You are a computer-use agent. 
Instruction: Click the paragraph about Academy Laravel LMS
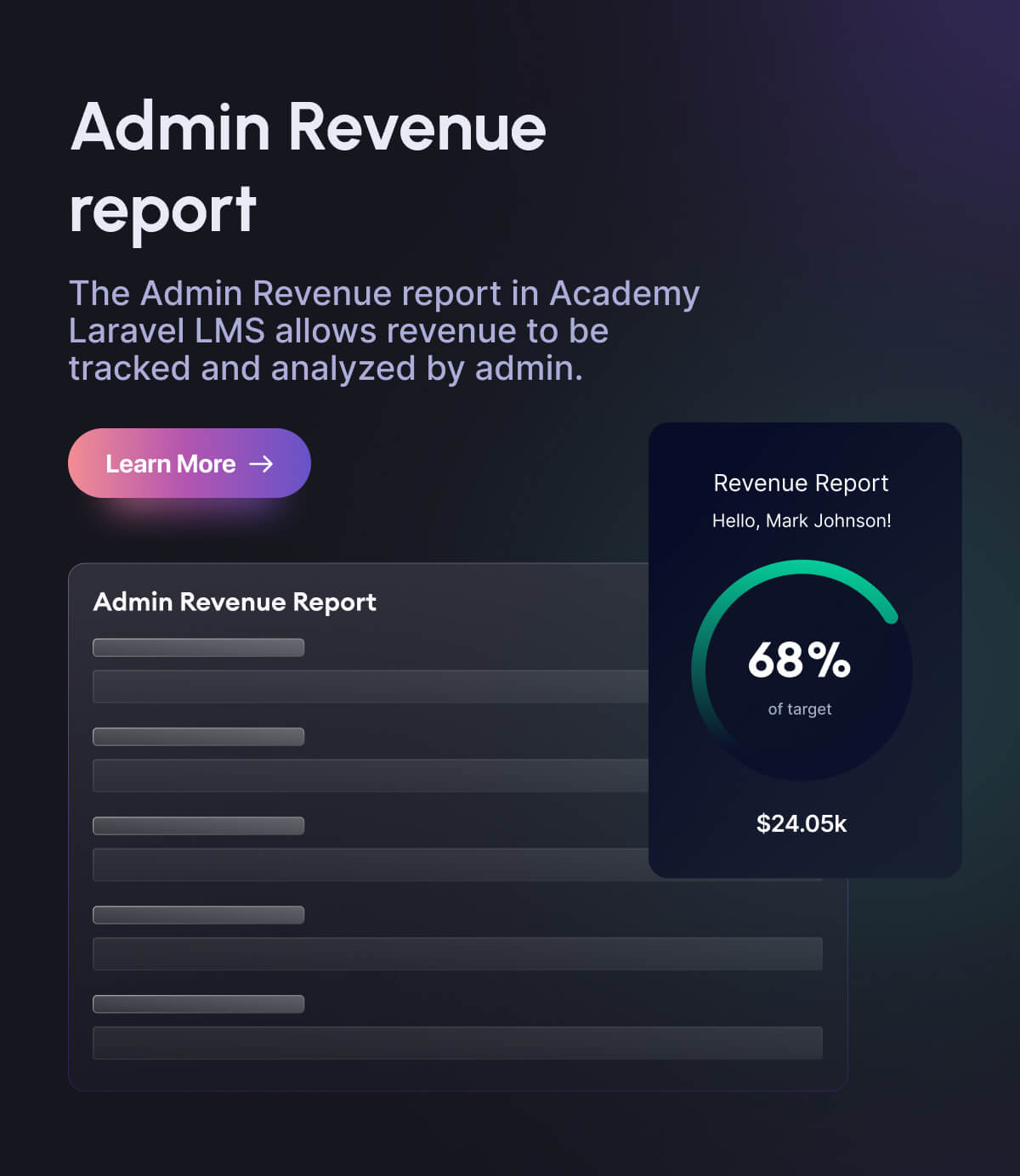384,331
